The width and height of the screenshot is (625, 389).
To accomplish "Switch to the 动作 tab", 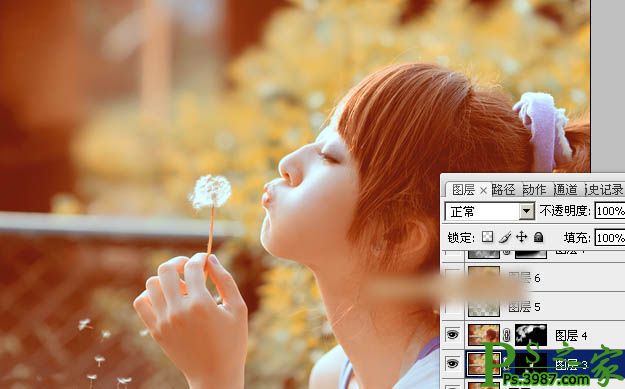I will click(534, 190).
